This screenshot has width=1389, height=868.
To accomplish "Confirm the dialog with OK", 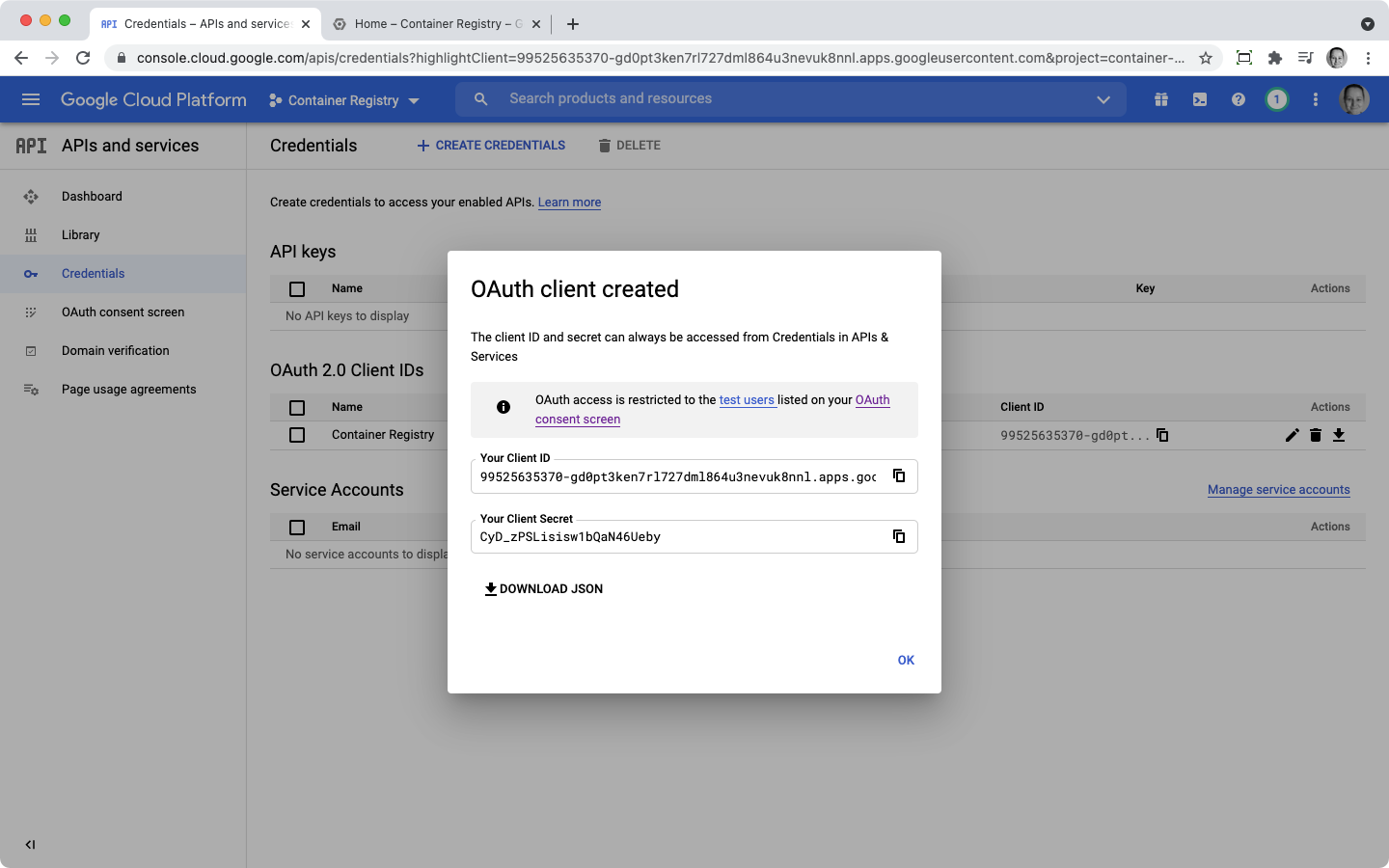I will tap(906, 660).
